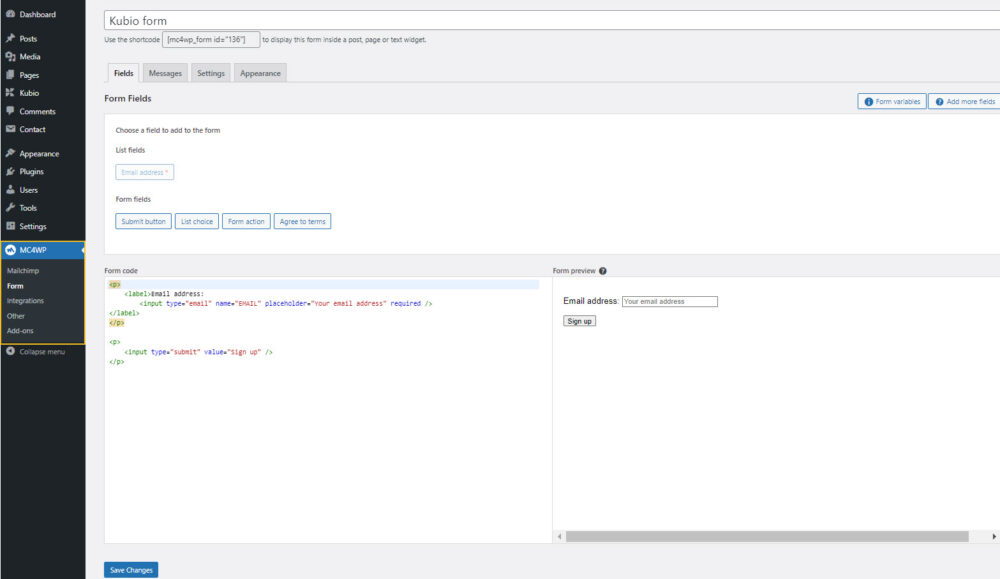Switch to the Messages tab
The height and width of the screenshot is (579, 1000).
point(165,73)
